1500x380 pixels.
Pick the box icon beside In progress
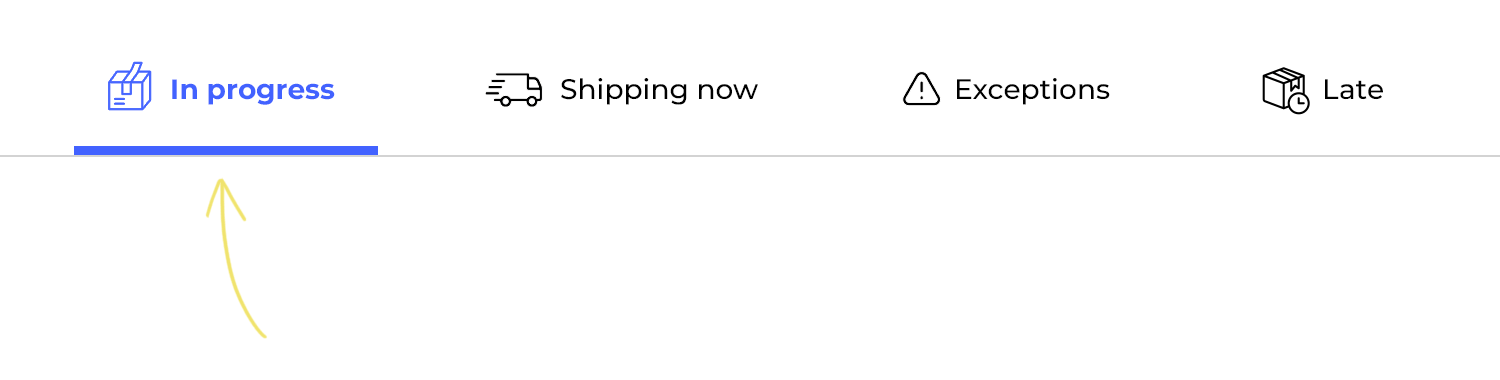(x=129, y=87)
